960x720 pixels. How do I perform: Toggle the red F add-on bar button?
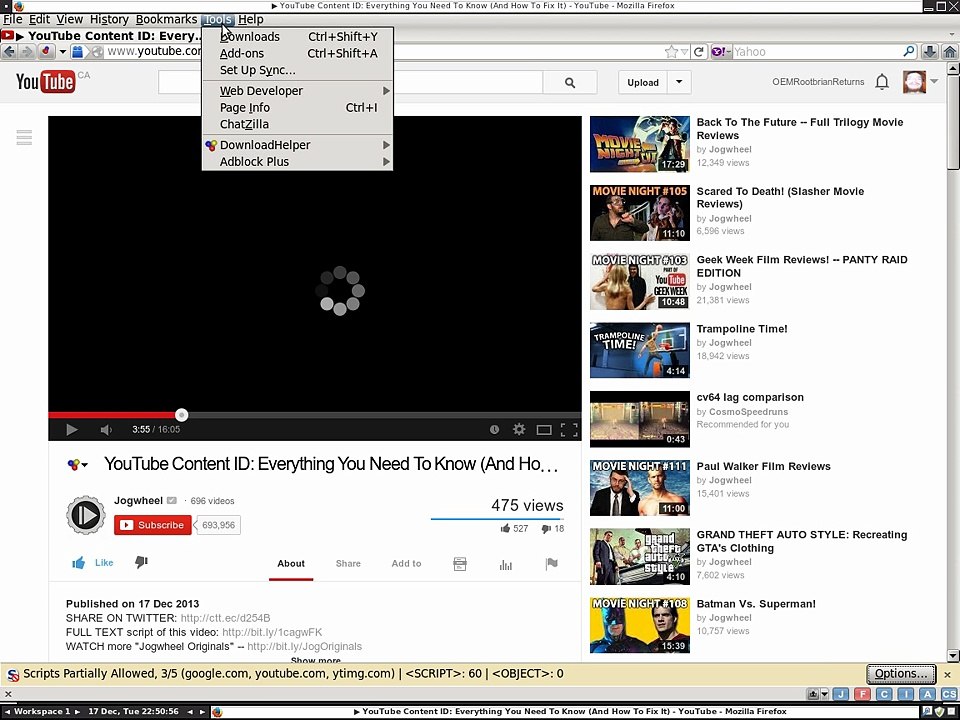pyautogui.click(x=863, y=694)
